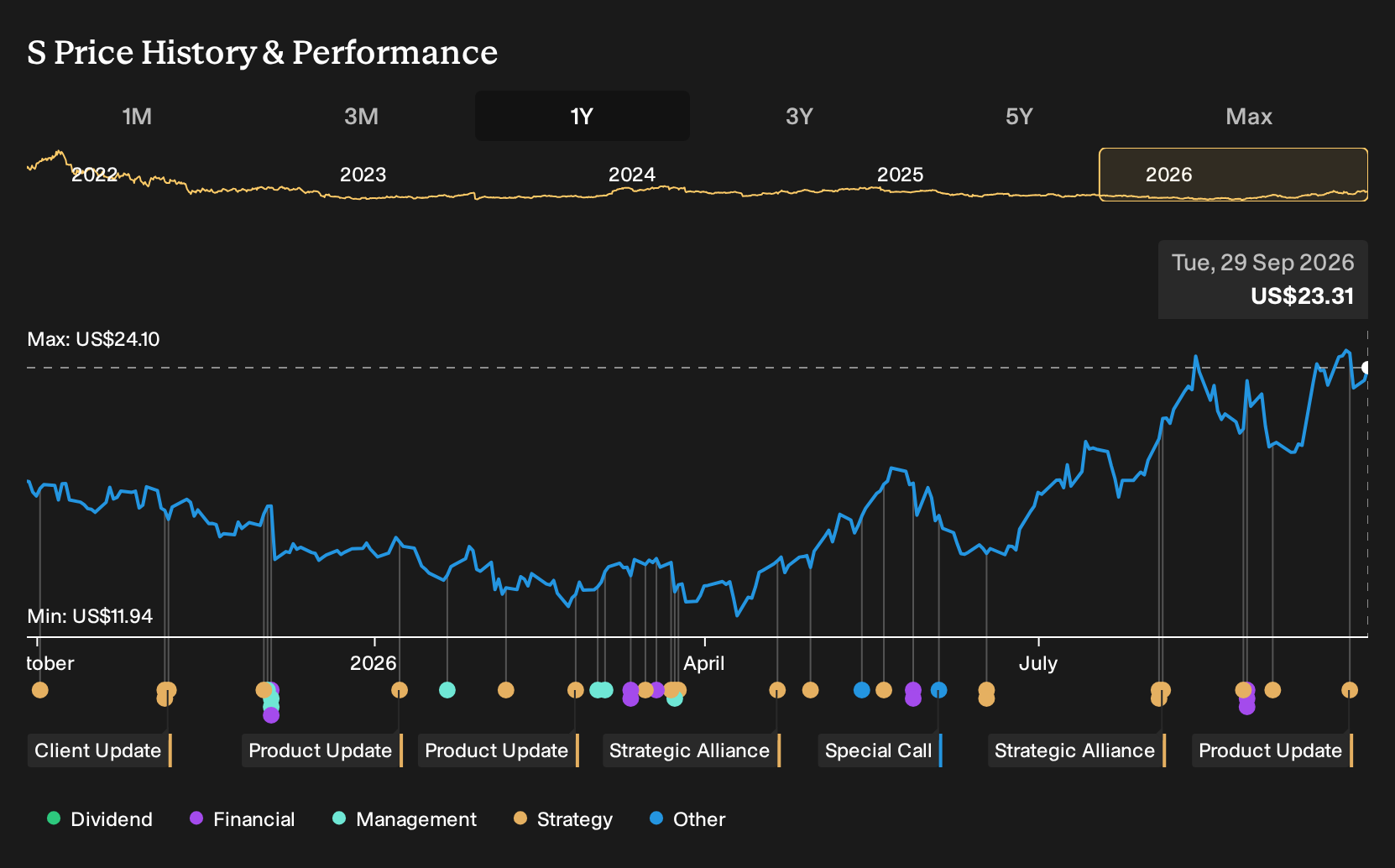The image size is (1395, 868).
Task: Click the Max: US$24.10 label
Action: tap(93, 339)
